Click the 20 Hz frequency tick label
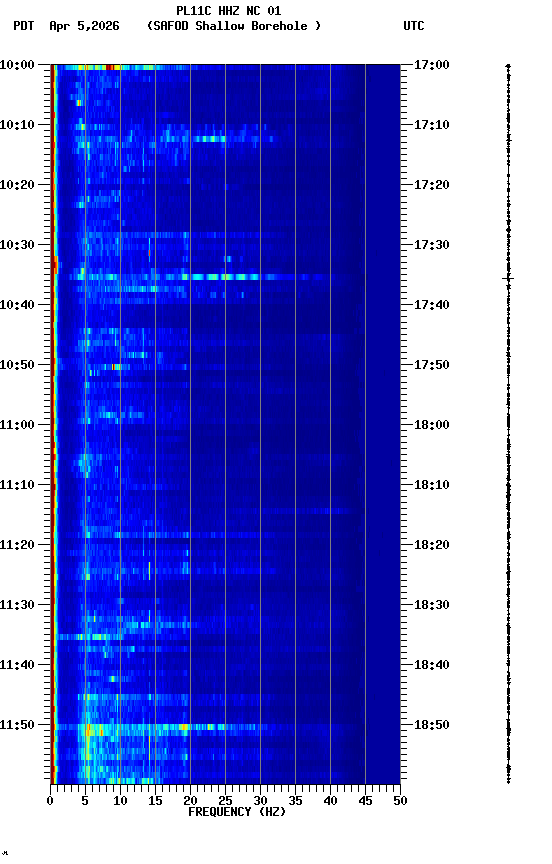Screen dimensions: 552x864 (x=190, y=801)
